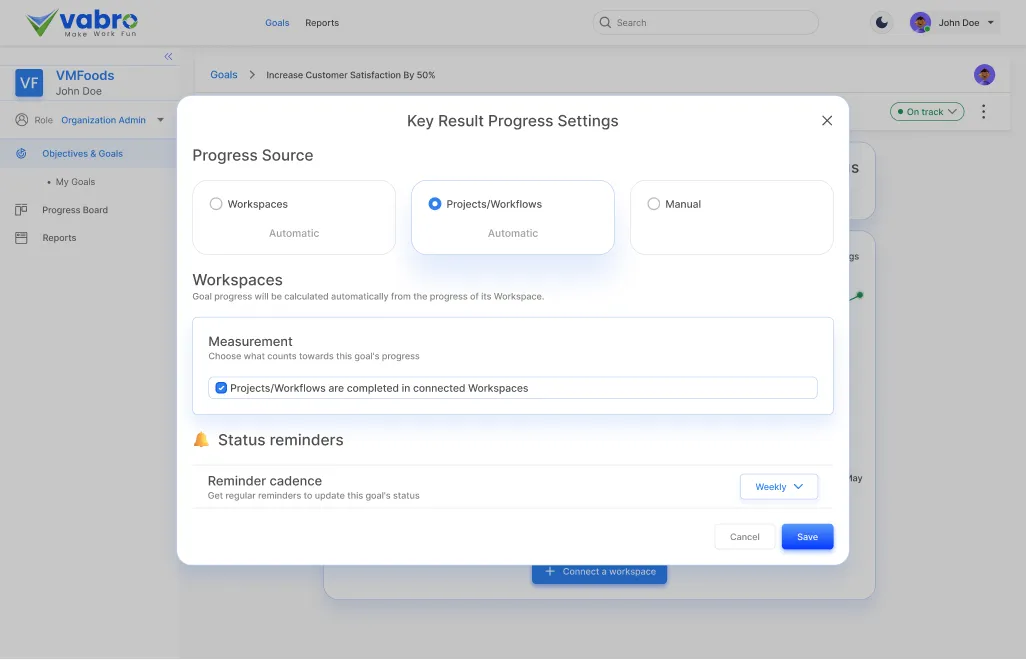Collapse the sidebar with the double-chevron icon
The height and width of the screenshot is (660, 1026).
(168, 56)
